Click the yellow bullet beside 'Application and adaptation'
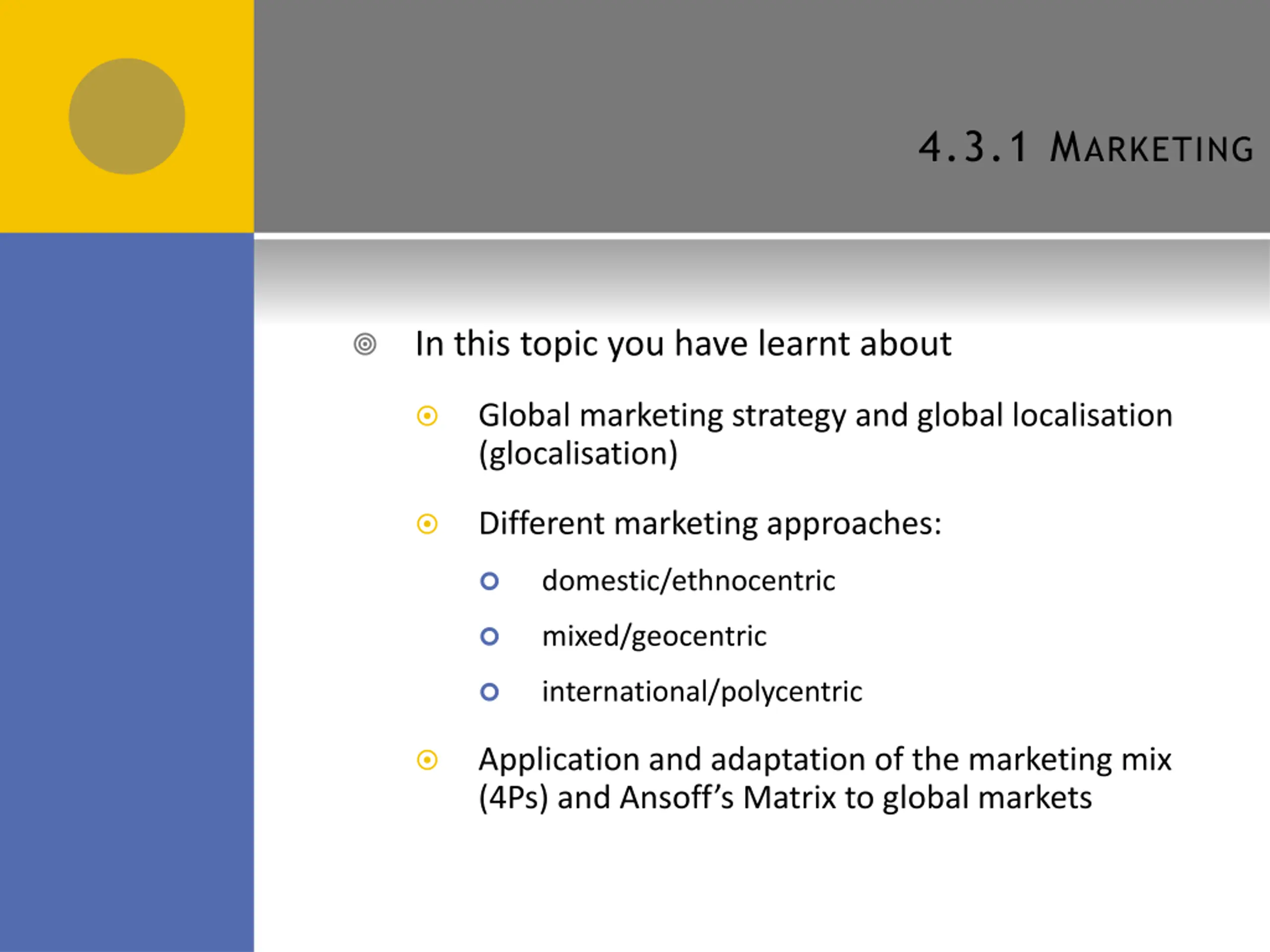This screenshot has height=952, width=1270. click(x=427, y=760)
